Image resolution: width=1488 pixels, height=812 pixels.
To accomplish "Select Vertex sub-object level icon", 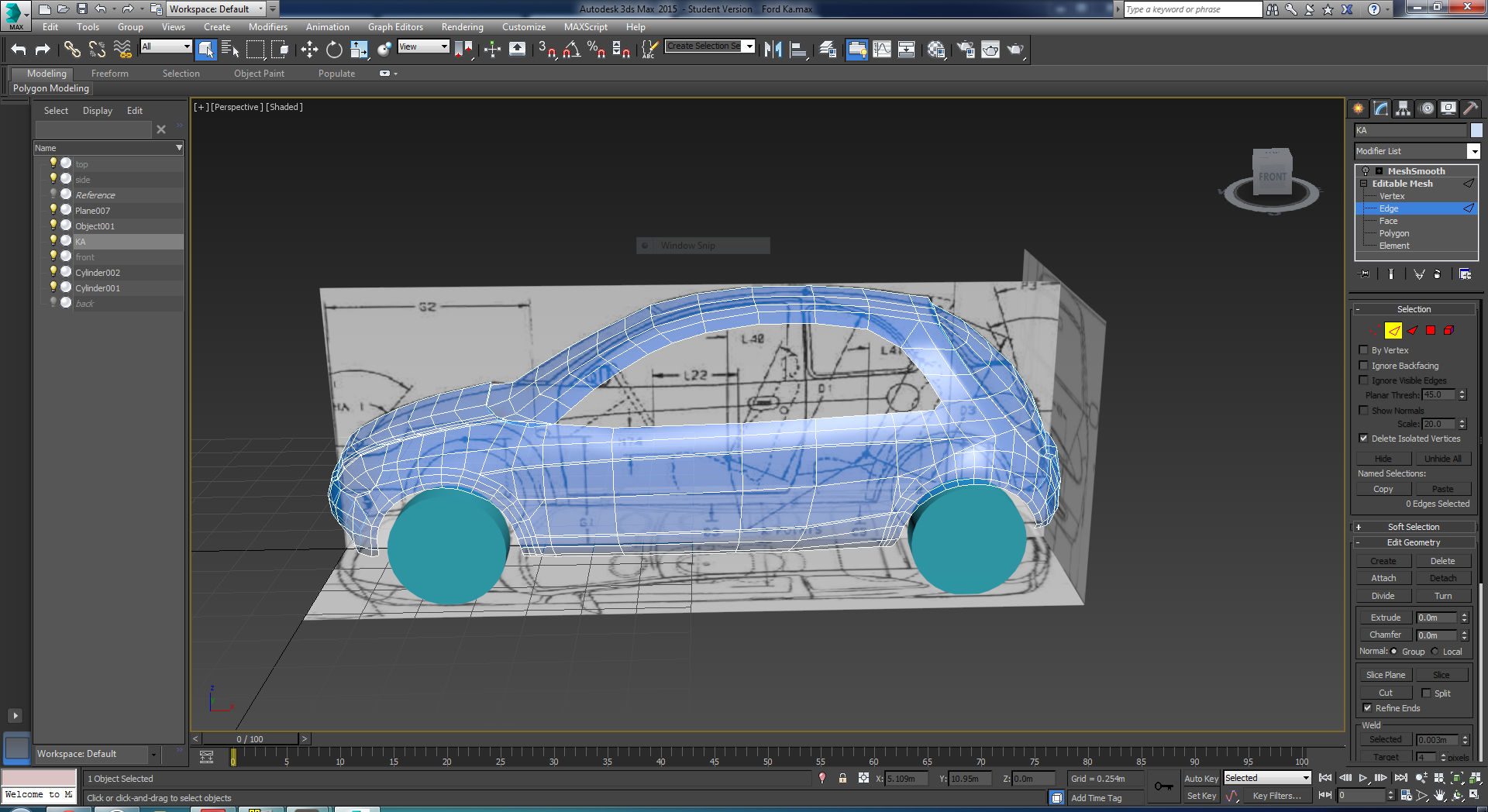I will pos(1374,331).
